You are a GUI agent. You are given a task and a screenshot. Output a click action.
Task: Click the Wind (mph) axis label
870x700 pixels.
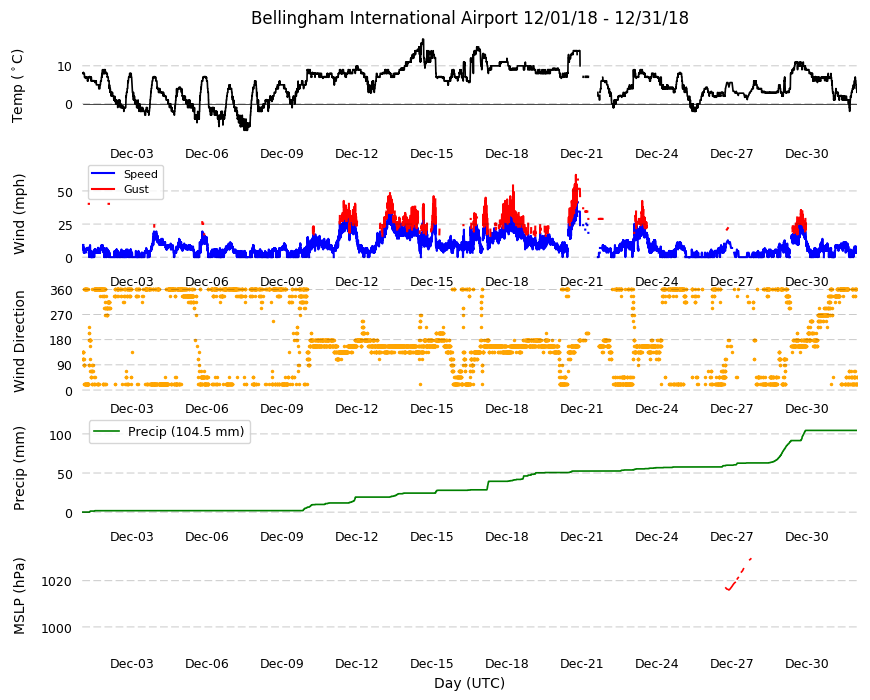click(19, 214)
